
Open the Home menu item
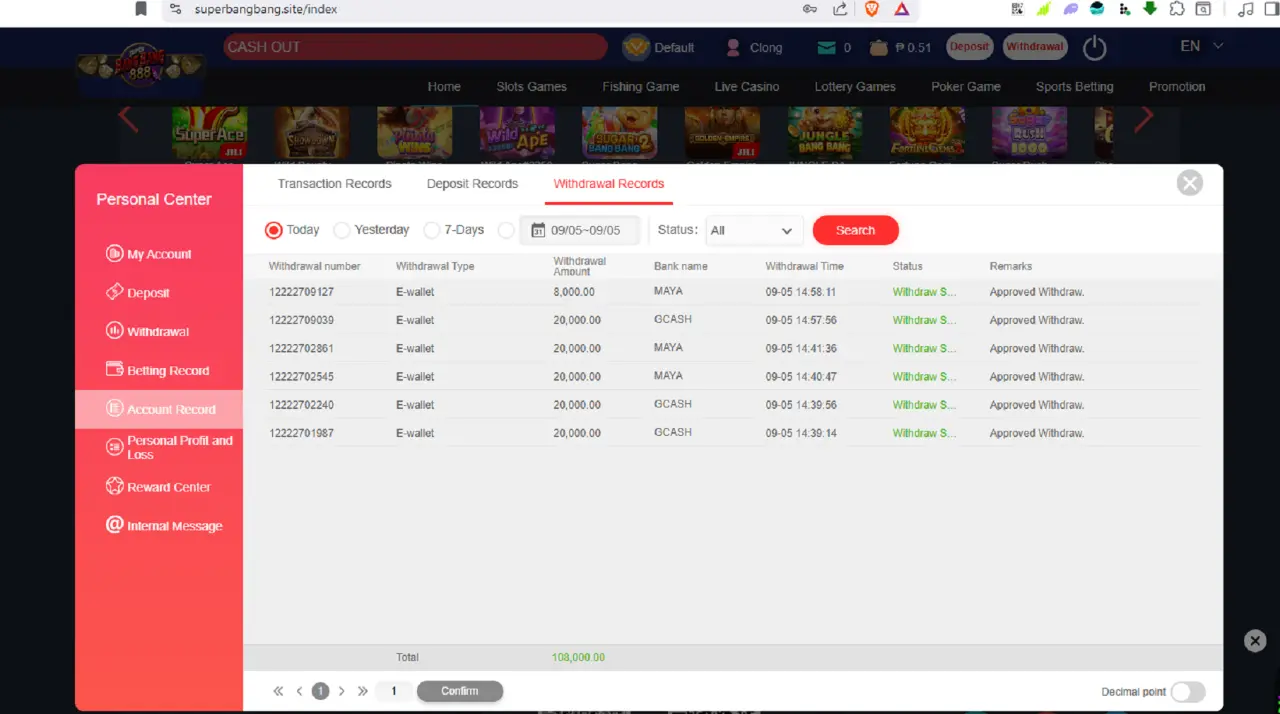(444, 86)
